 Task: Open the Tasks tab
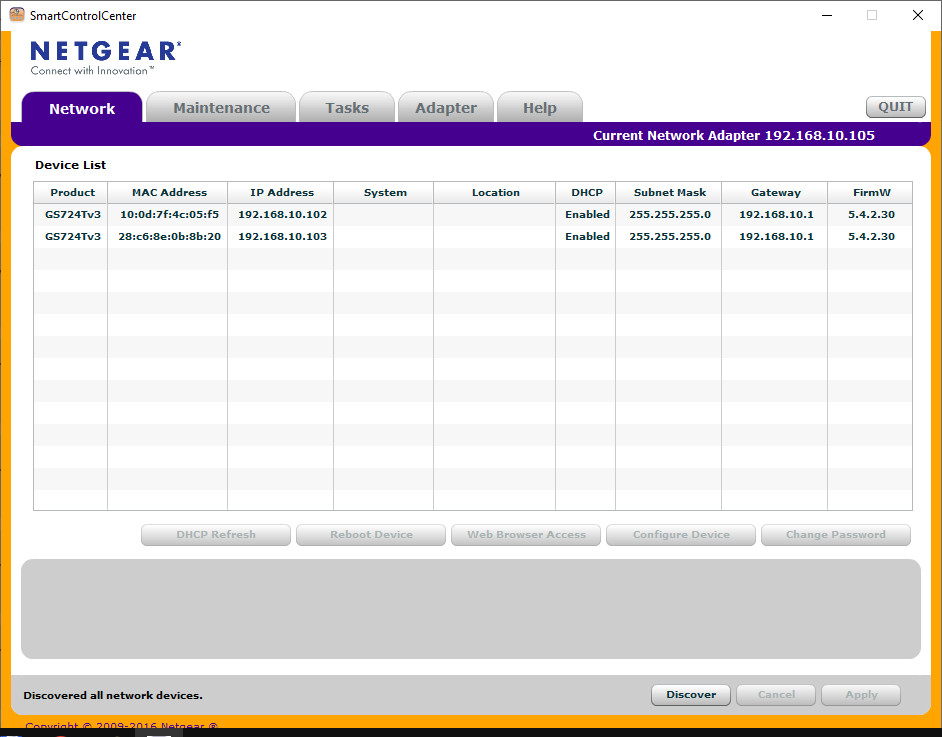pyautogui.click(x=346, y=108)
